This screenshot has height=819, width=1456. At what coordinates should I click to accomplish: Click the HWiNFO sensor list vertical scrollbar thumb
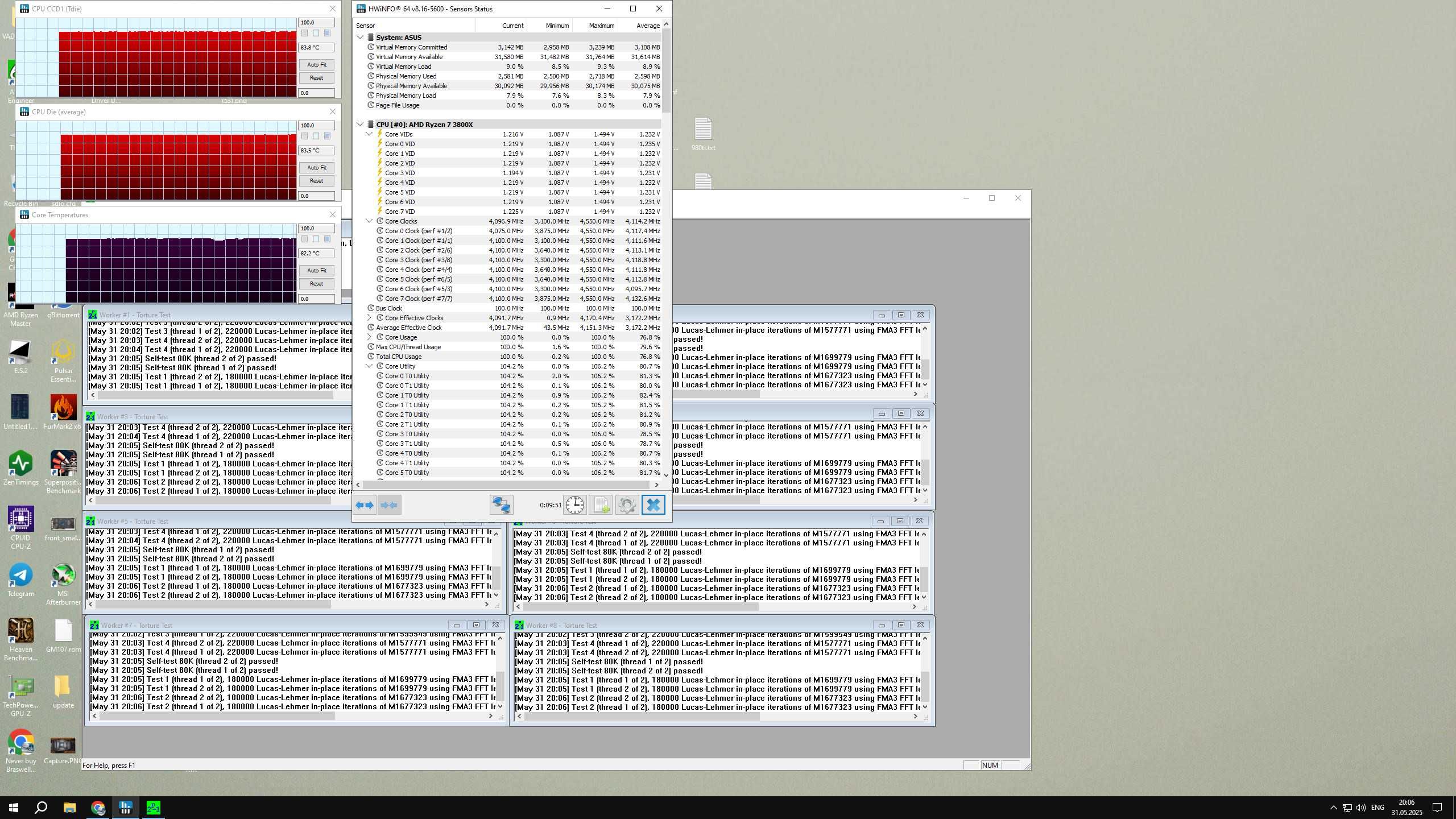point(666,71)
